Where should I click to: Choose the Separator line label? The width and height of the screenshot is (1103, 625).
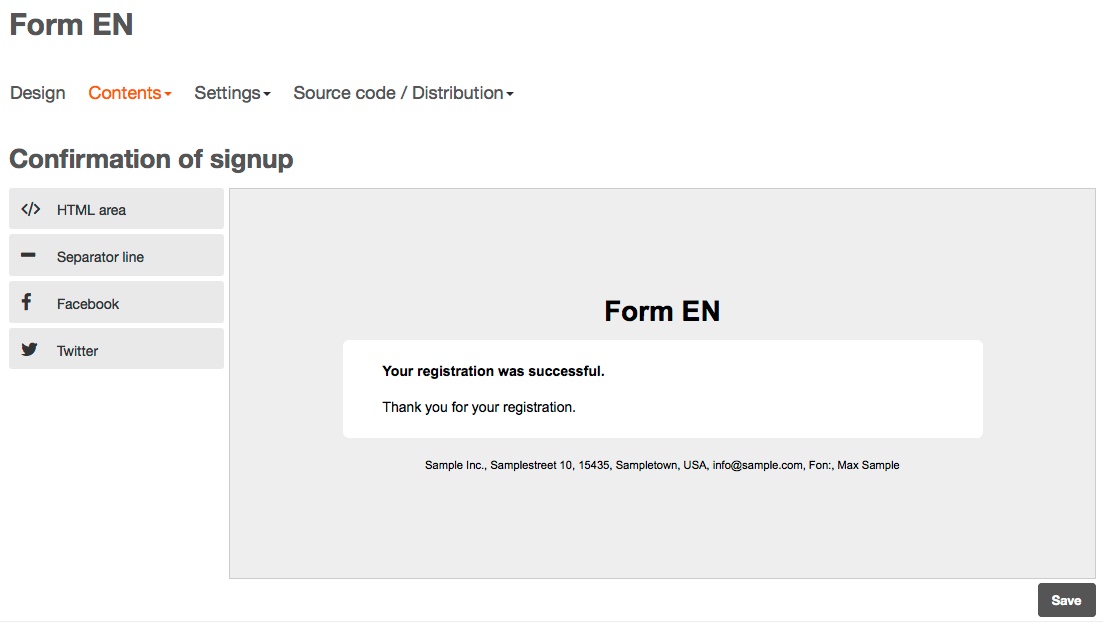coord(100,257)
